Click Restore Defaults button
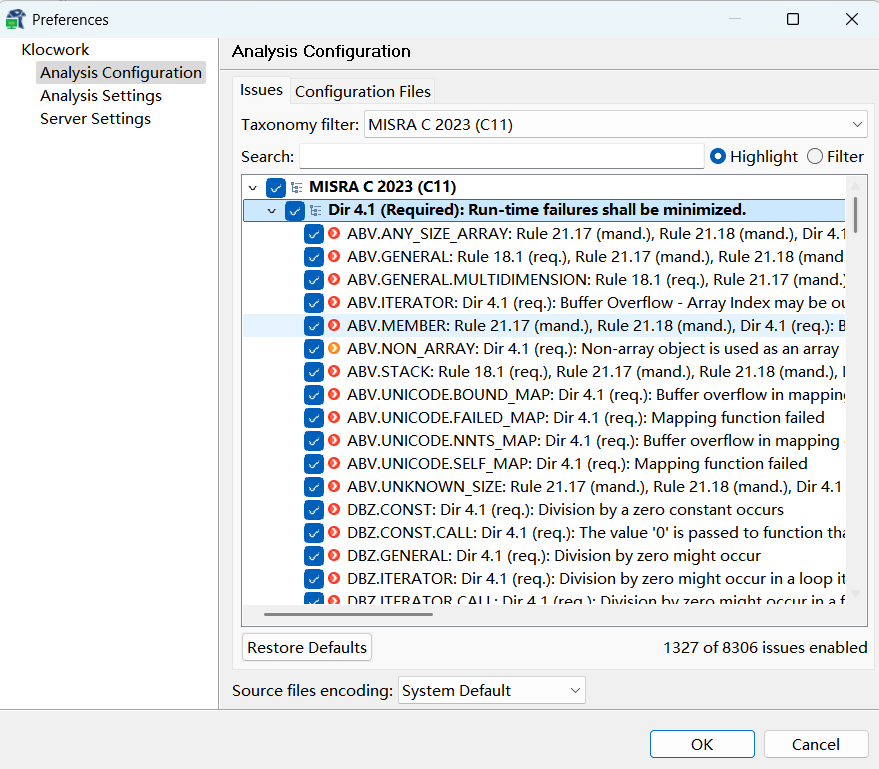Screen dimensions: 879x769 307,647
